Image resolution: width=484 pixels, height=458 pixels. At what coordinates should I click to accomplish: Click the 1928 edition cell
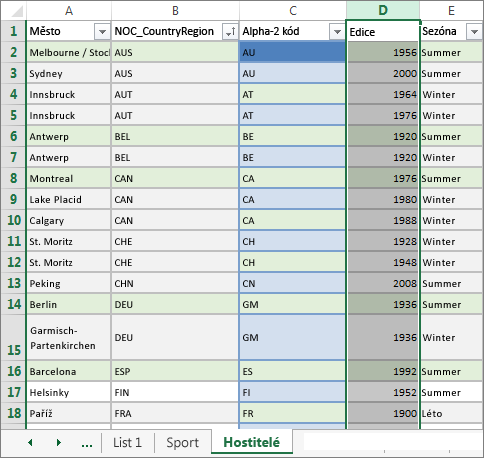[x=383, y=241]
